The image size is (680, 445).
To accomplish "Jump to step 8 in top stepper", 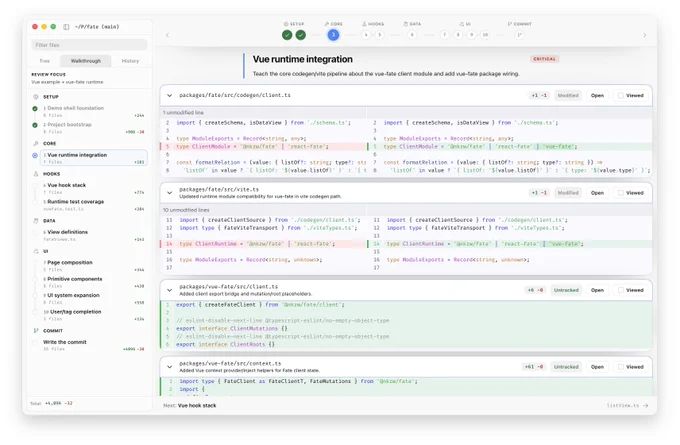I will [x=458, y=35].
